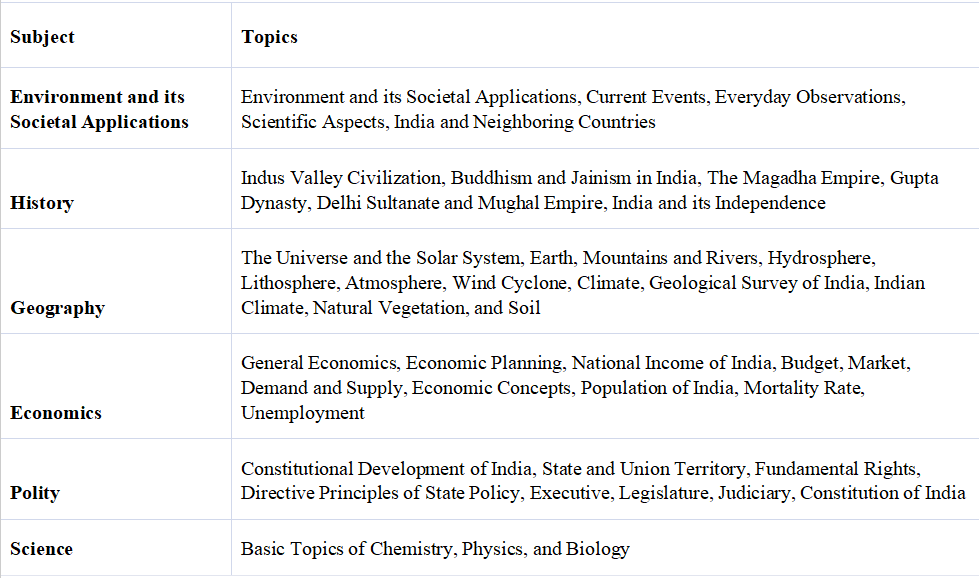979x578 pixels.
Task: Click the Geological Survey of India text
Action: [x=757, y=283]
